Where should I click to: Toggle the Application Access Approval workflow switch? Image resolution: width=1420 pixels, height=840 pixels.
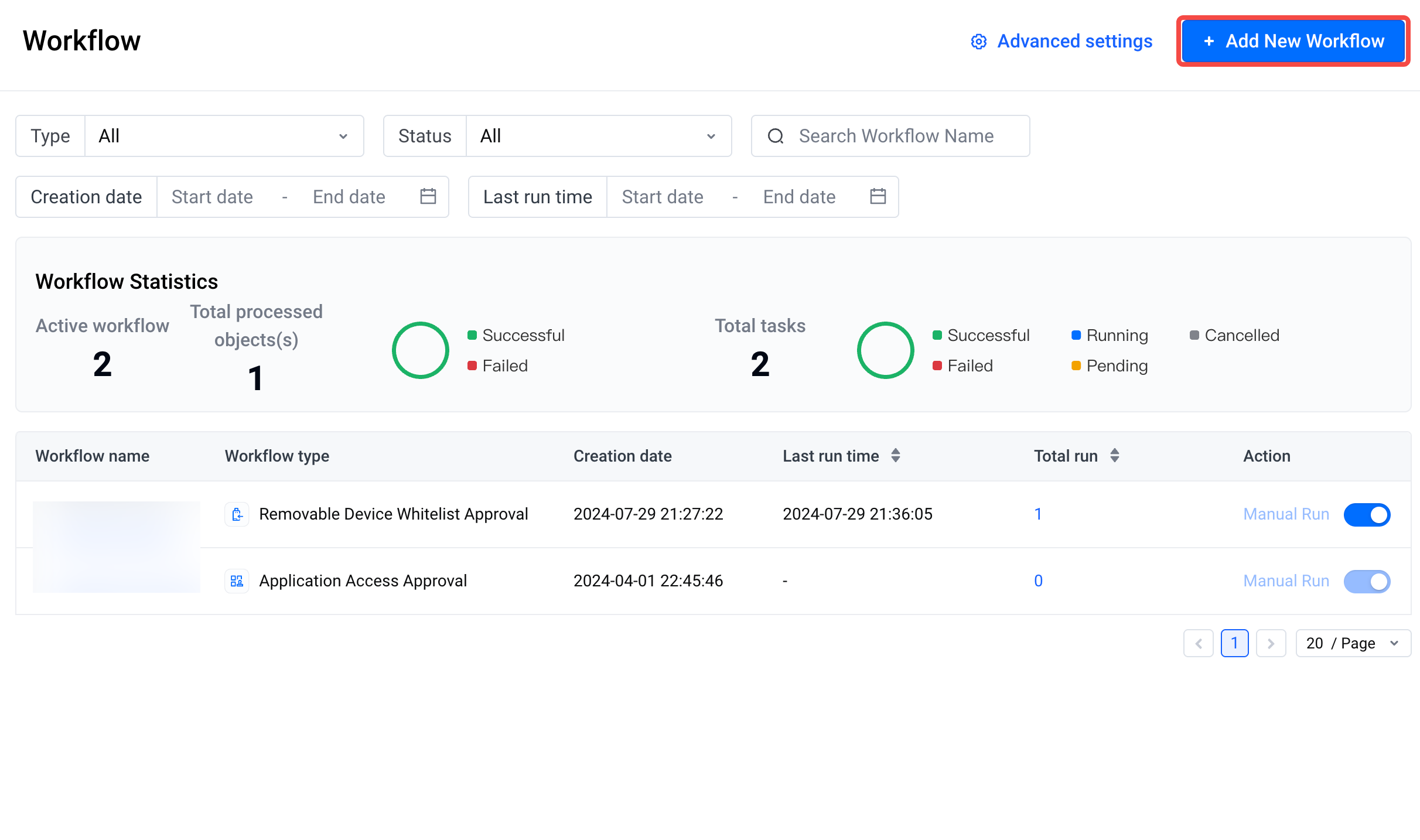[x=1367, y=582]
